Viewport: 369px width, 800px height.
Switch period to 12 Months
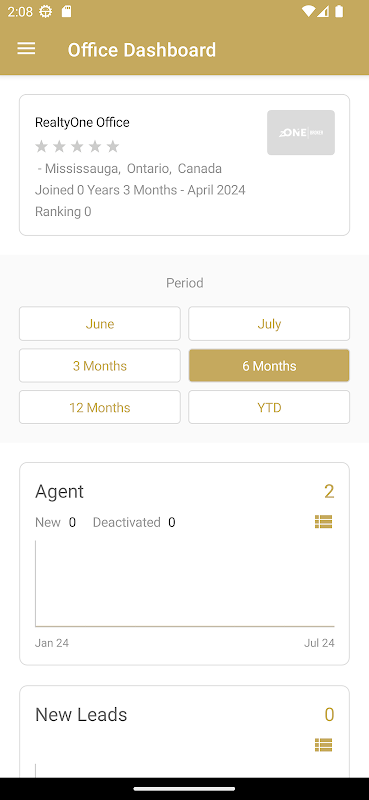tap(100, 407)
